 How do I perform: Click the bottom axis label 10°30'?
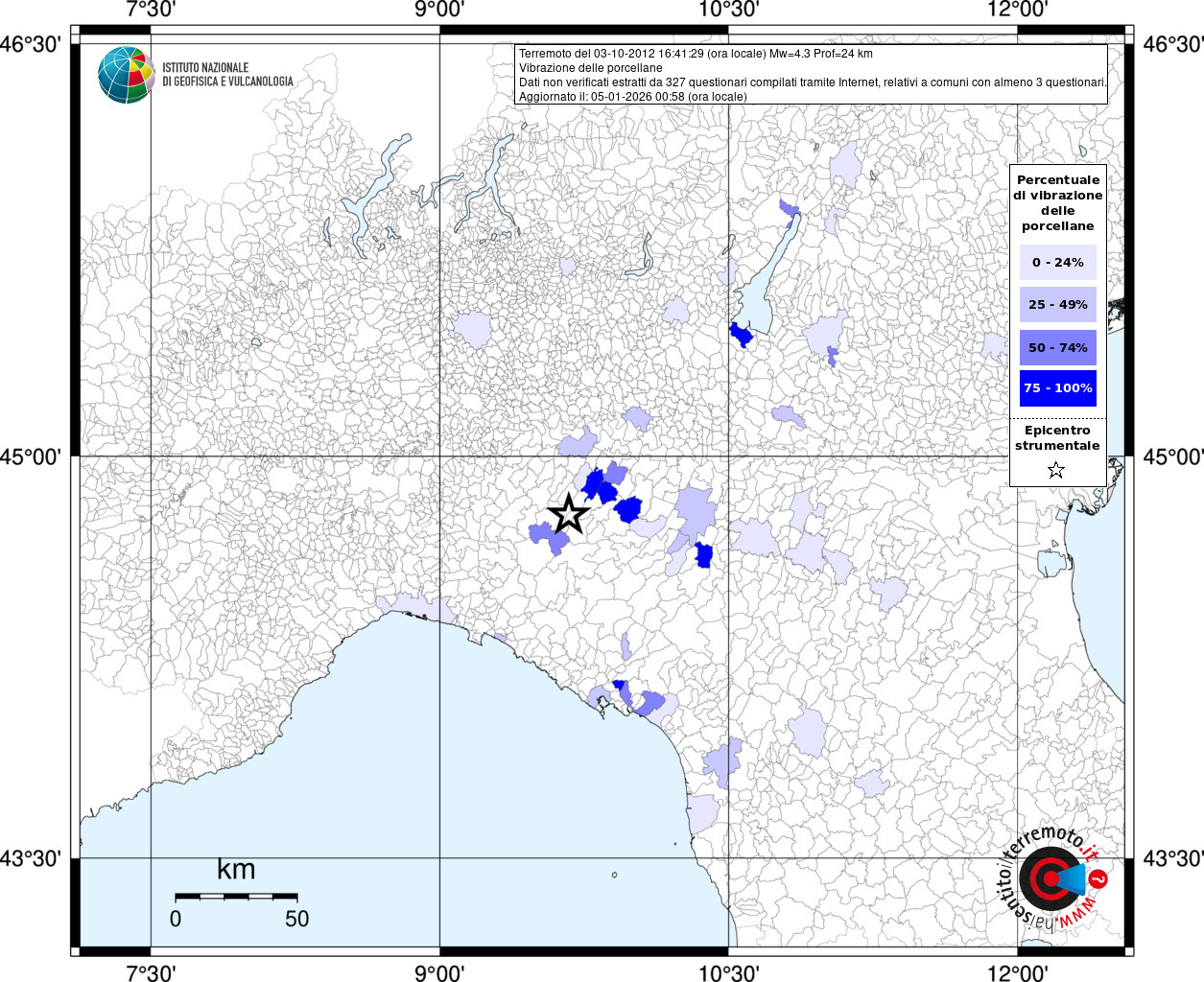pos(728,972)
